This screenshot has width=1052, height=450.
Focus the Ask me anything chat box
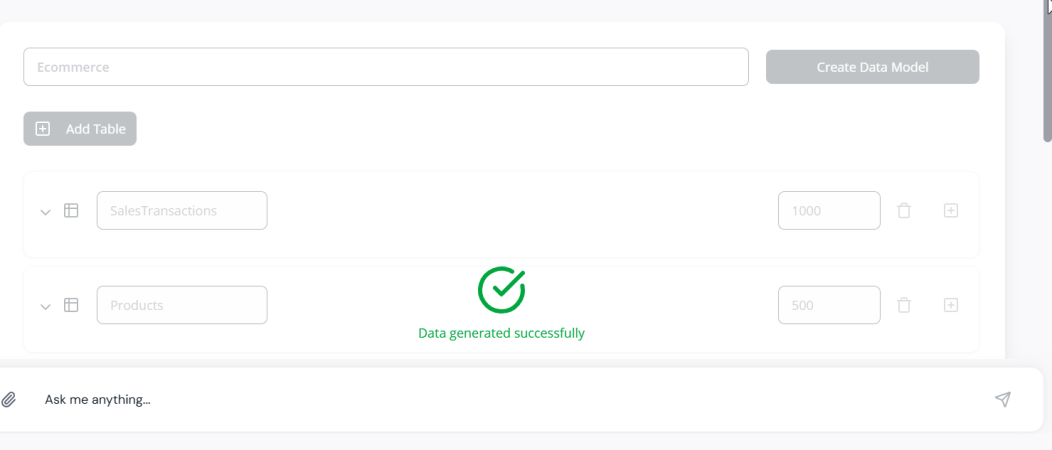pyautogui.click(x=510, y=400)
